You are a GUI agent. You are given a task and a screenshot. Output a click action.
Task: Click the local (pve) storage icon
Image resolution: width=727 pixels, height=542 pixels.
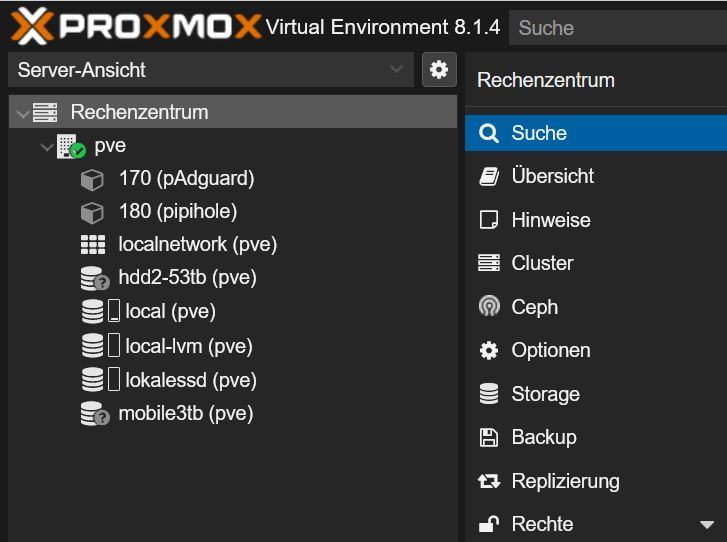point(93,311)
